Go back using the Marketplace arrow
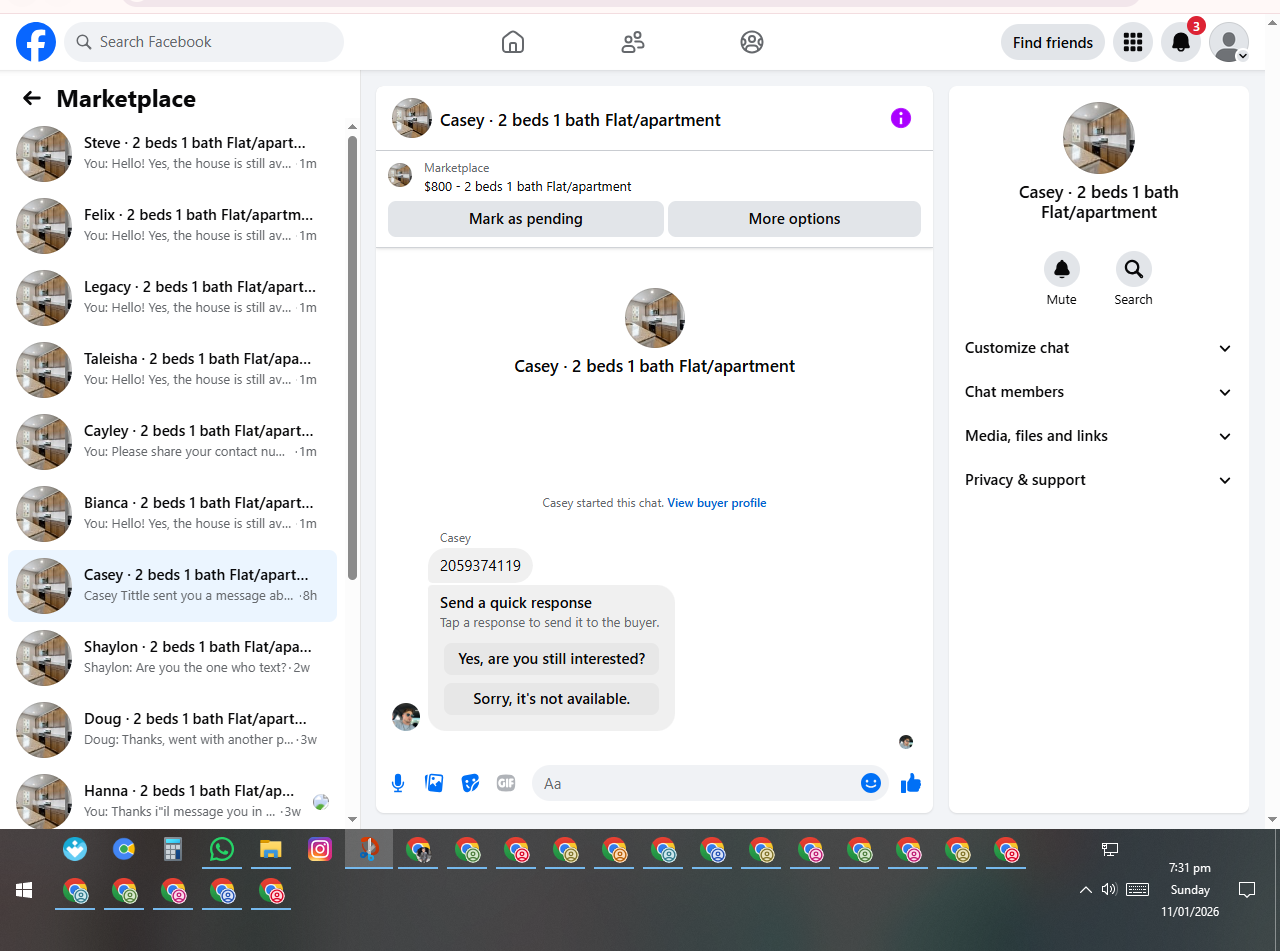Viewport: 1280px width, 951px height. pos(32,98)
